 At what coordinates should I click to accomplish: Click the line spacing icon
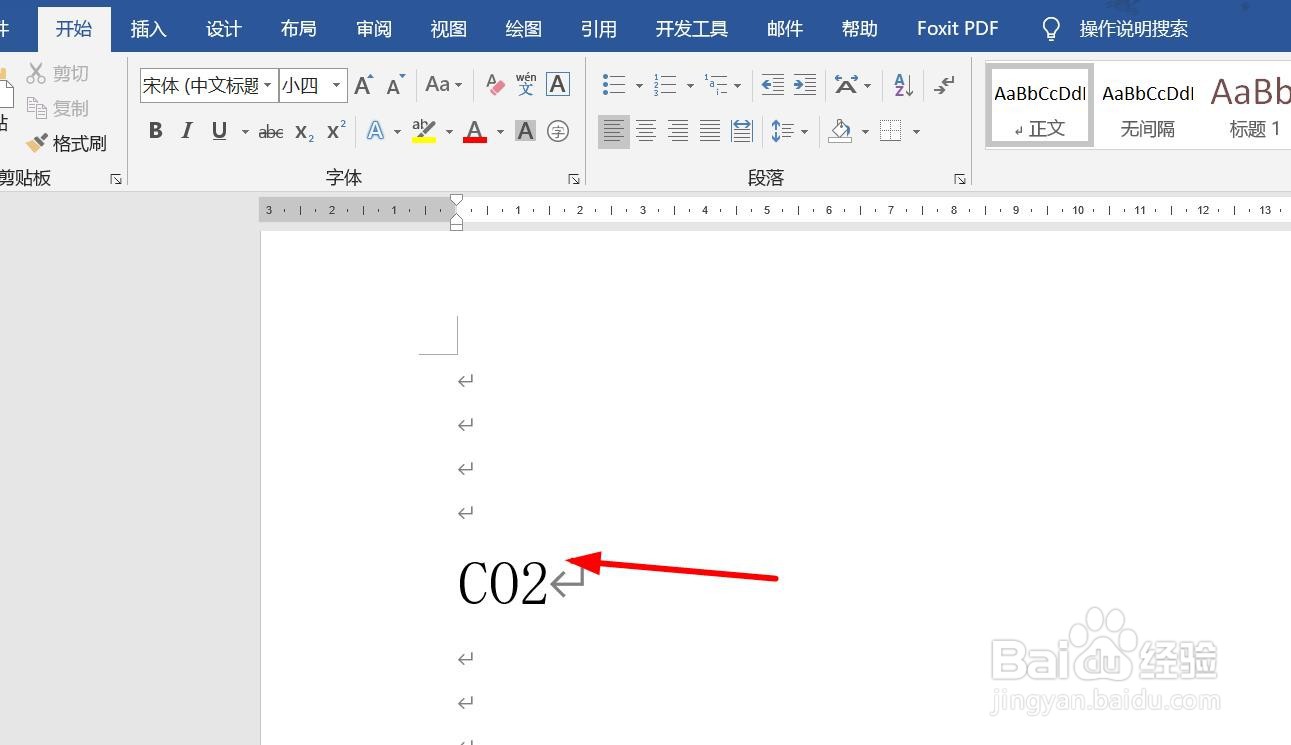click(783, 131)
